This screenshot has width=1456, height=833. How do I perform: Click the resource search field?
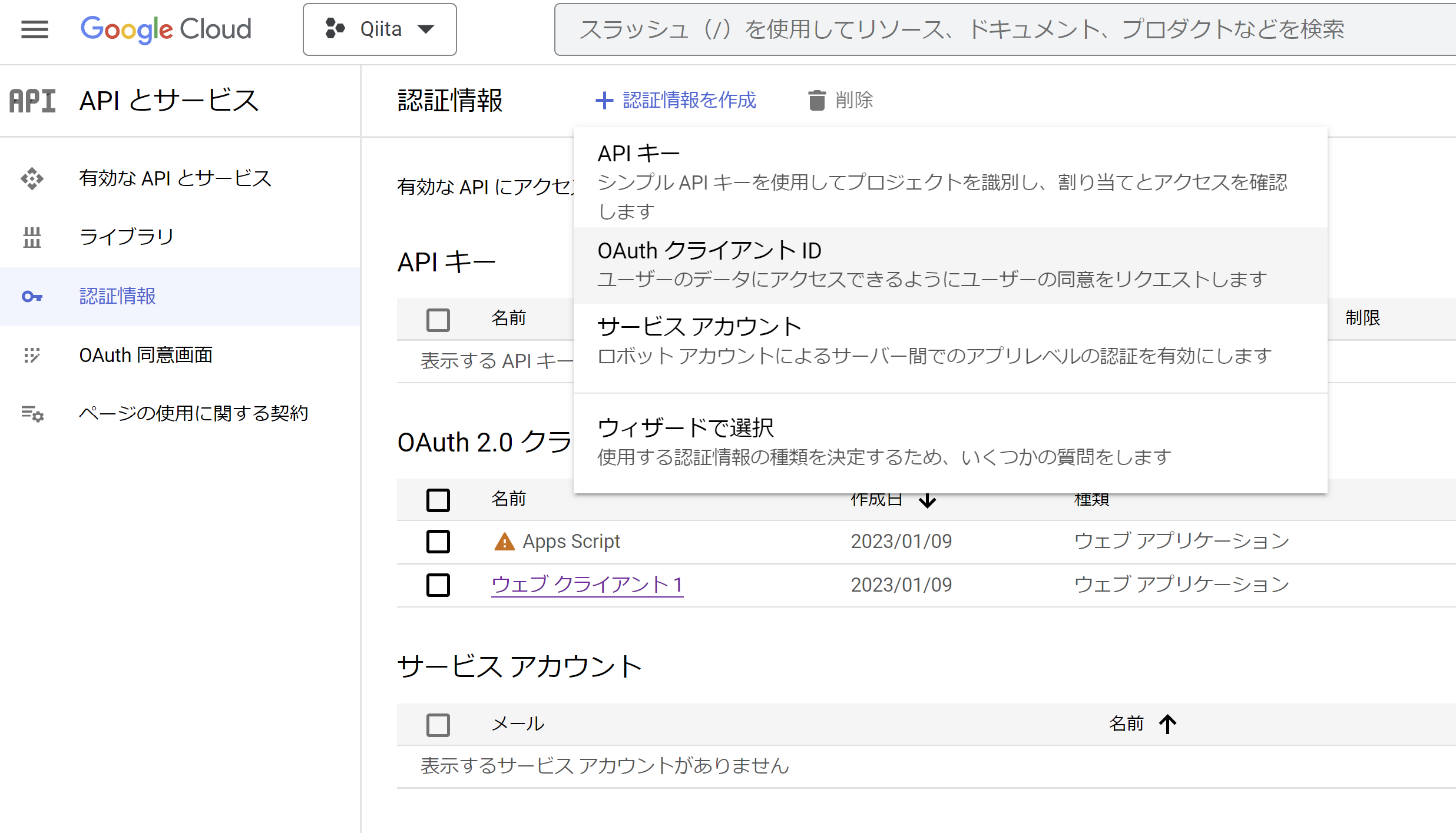[1001, 31]
